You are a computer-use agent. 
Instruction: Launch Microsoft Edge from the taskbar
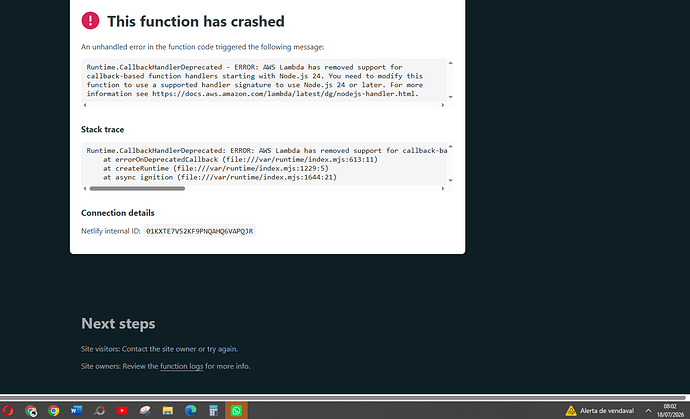[x=191, y=411]
